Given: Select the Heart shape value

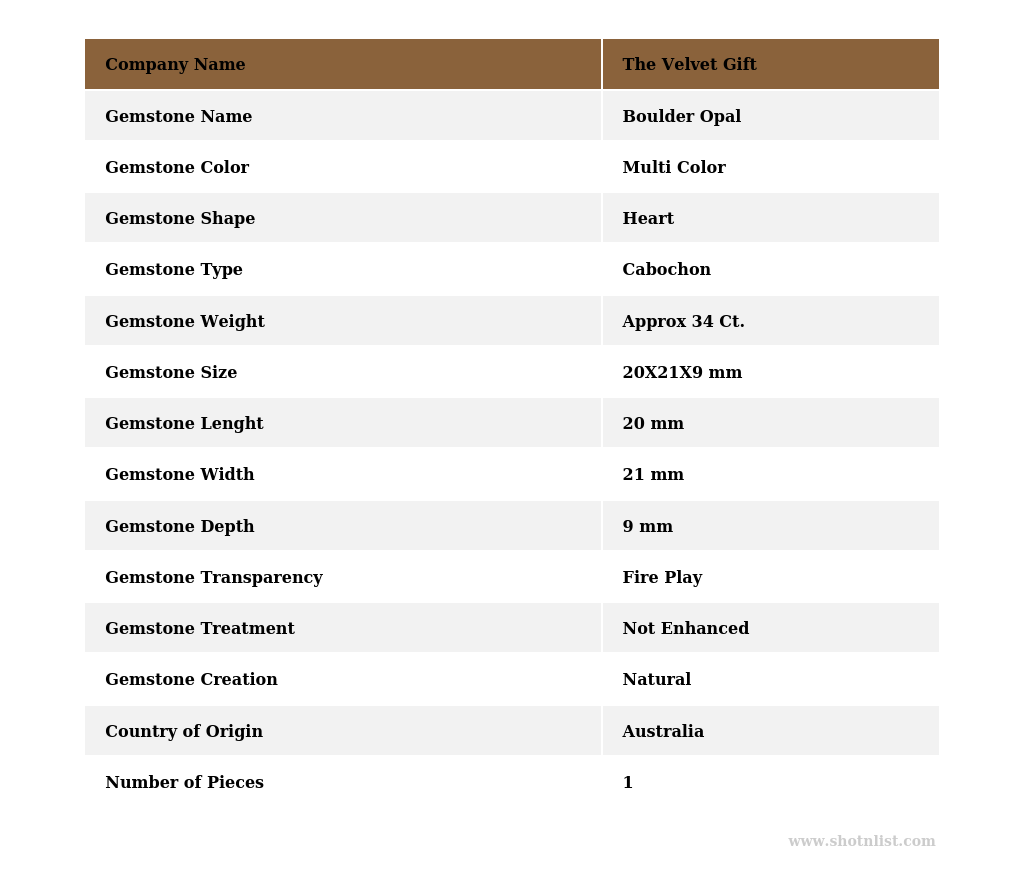Looking at the screenshot, I should coord(648,219).
